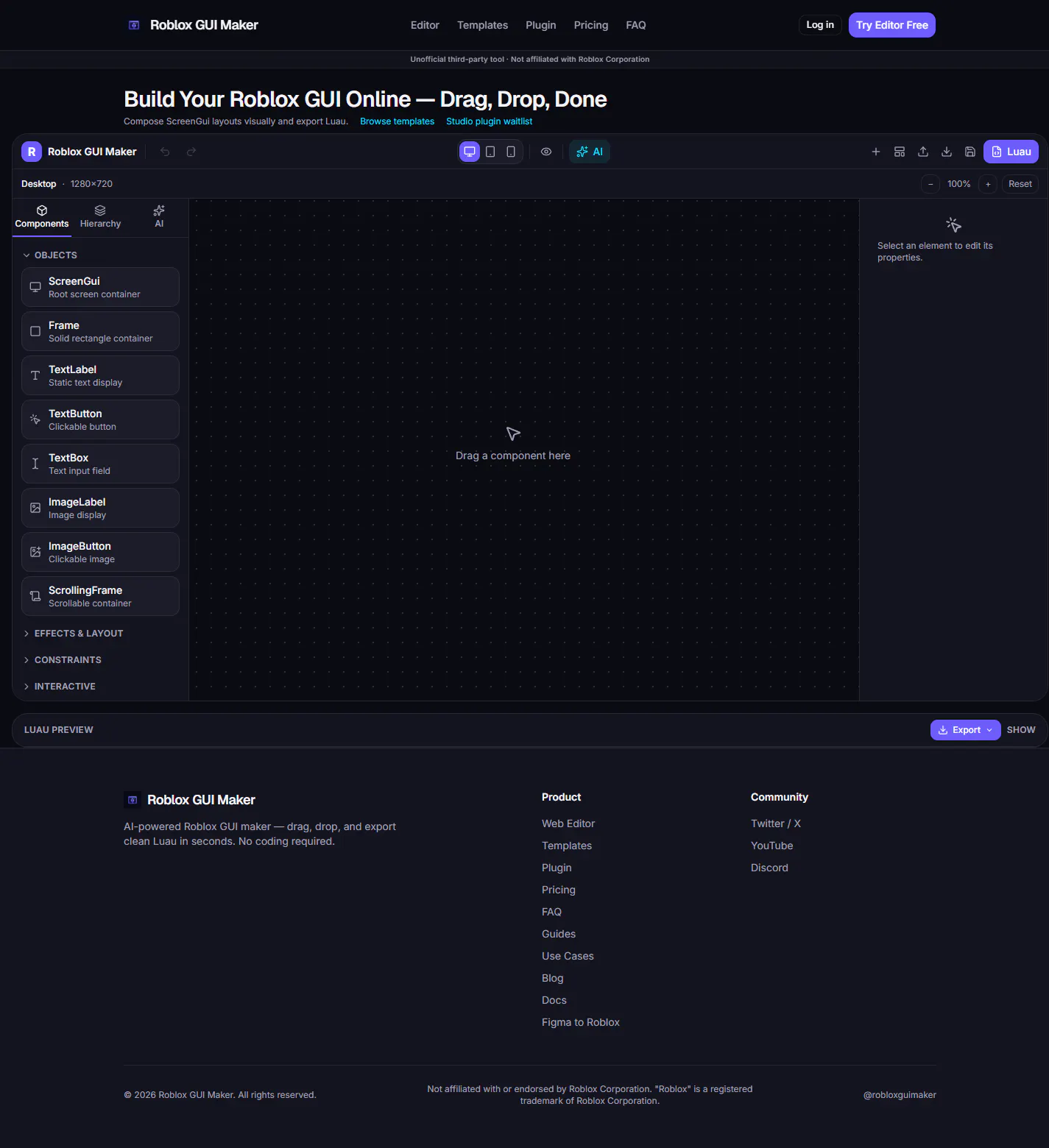This screenshot has width=1049, height=1148.
Task: Click the 1280×720 canvas size text
Action: pyautogui.click(x=91, y=184)
